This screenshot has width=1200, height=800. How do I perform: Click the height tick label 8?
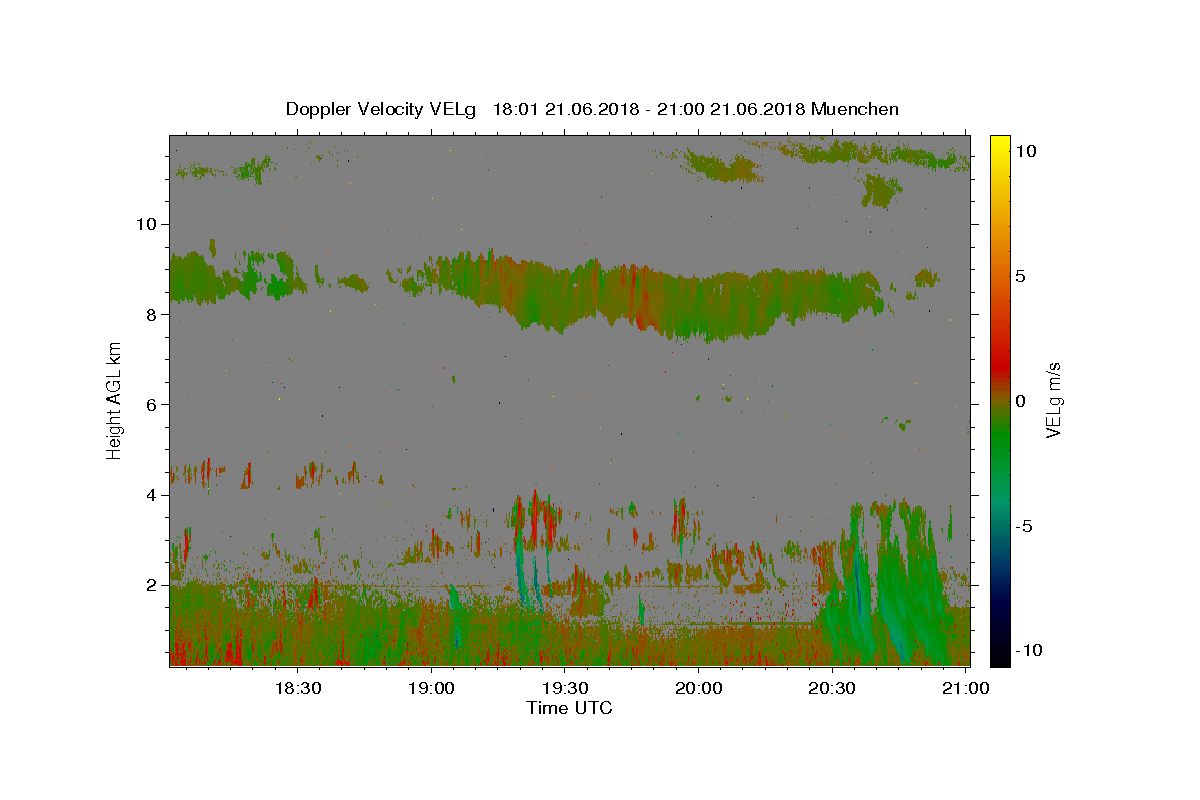point(152,314)
